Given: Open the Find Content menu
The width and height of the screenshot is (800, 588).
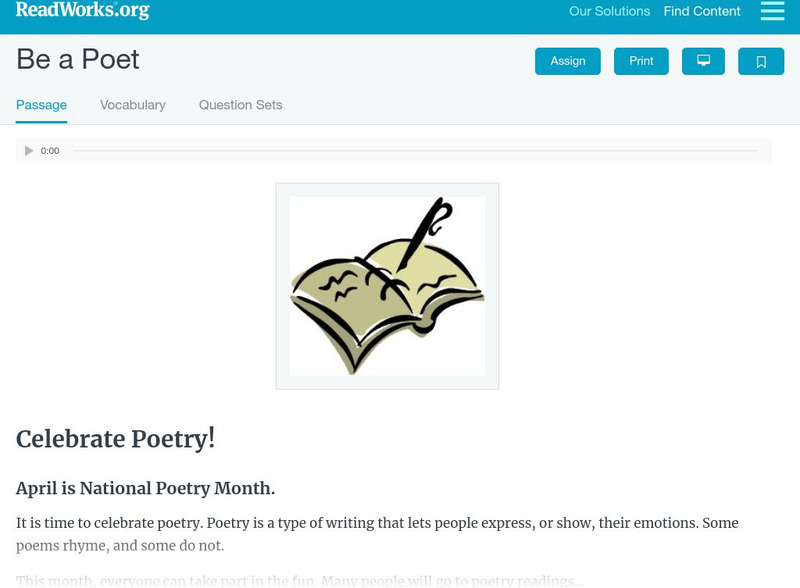Looking at the screenshot, I should tap(701, 11).
